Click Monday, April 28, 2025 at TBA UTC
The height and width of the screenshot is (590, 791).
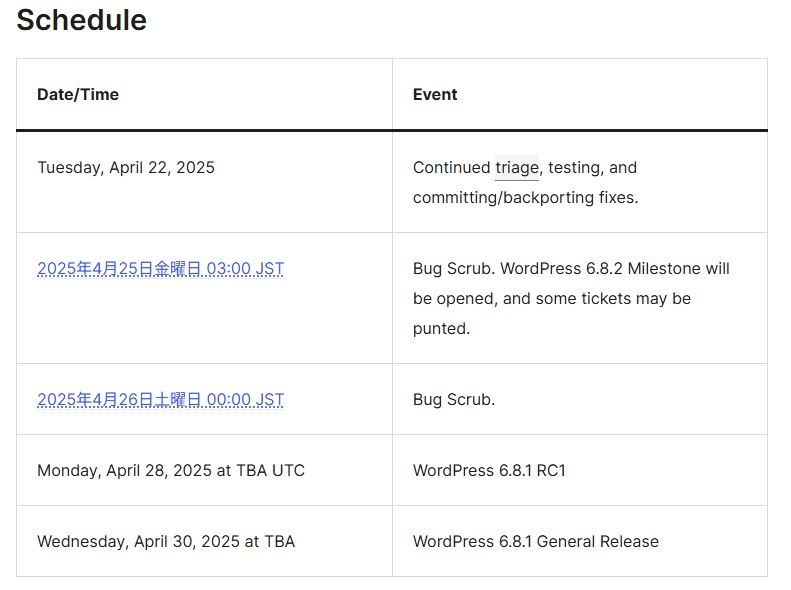click(171, 470)
